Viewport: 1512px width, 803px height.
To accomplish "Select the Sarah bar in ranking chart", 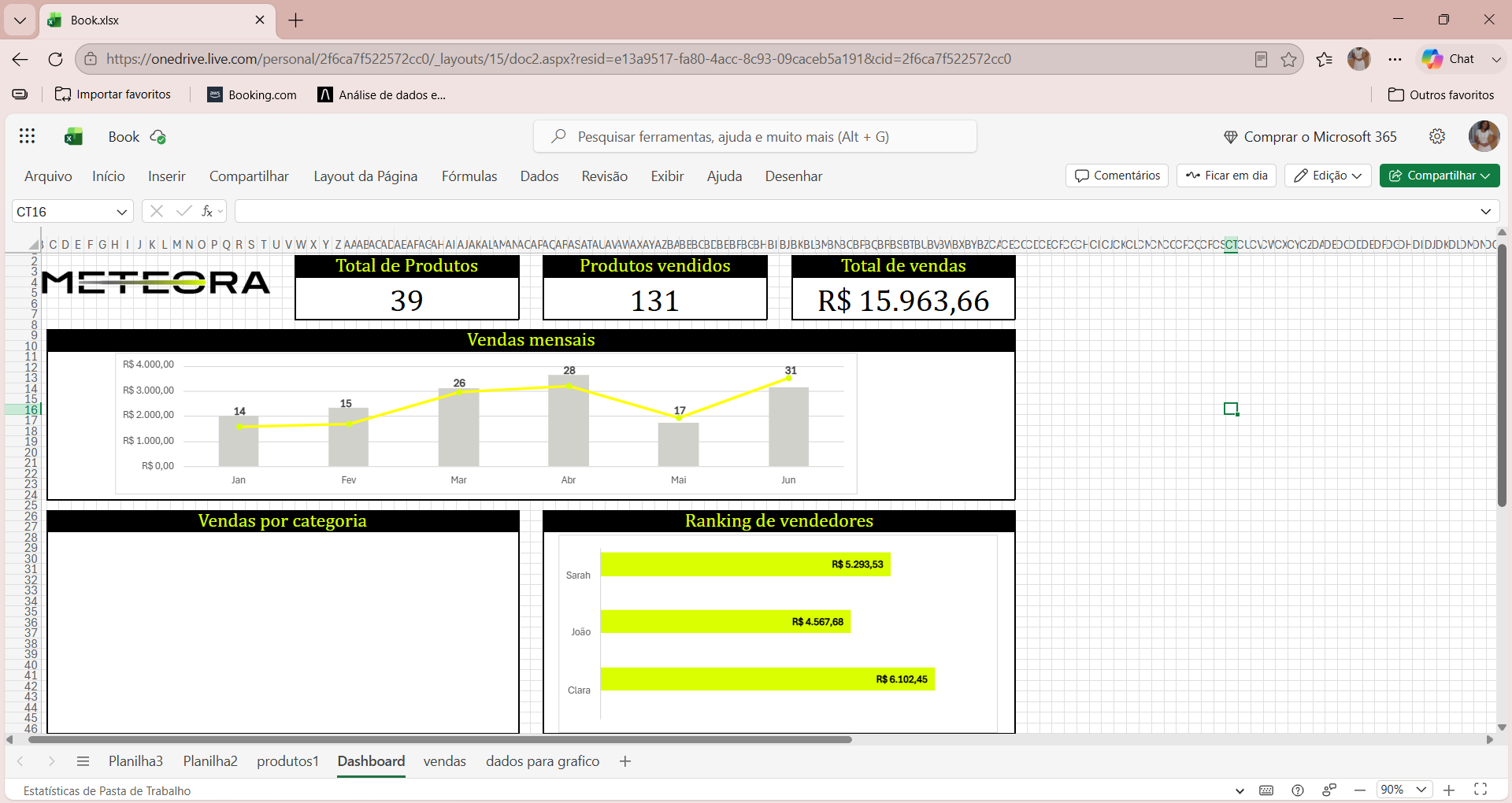I will (x=746, y=564).
